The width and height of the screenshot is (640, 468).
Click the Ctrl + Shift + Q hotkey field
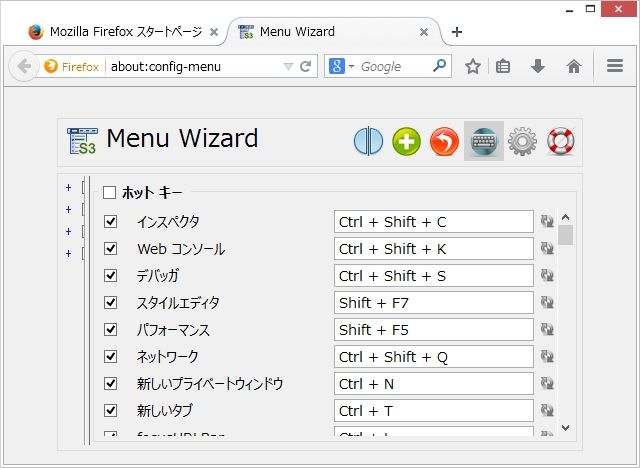(433, 357)
